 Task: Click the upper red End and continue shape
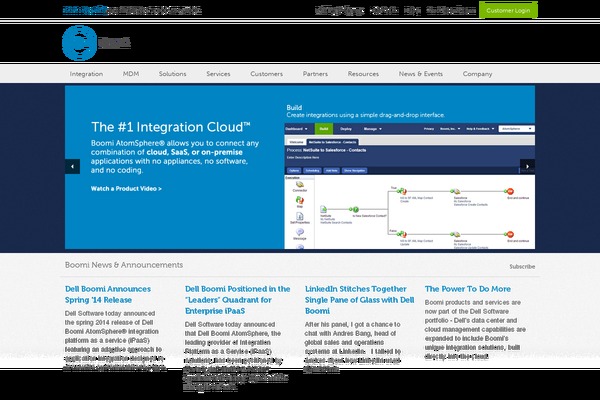click(x=509, y=191)
